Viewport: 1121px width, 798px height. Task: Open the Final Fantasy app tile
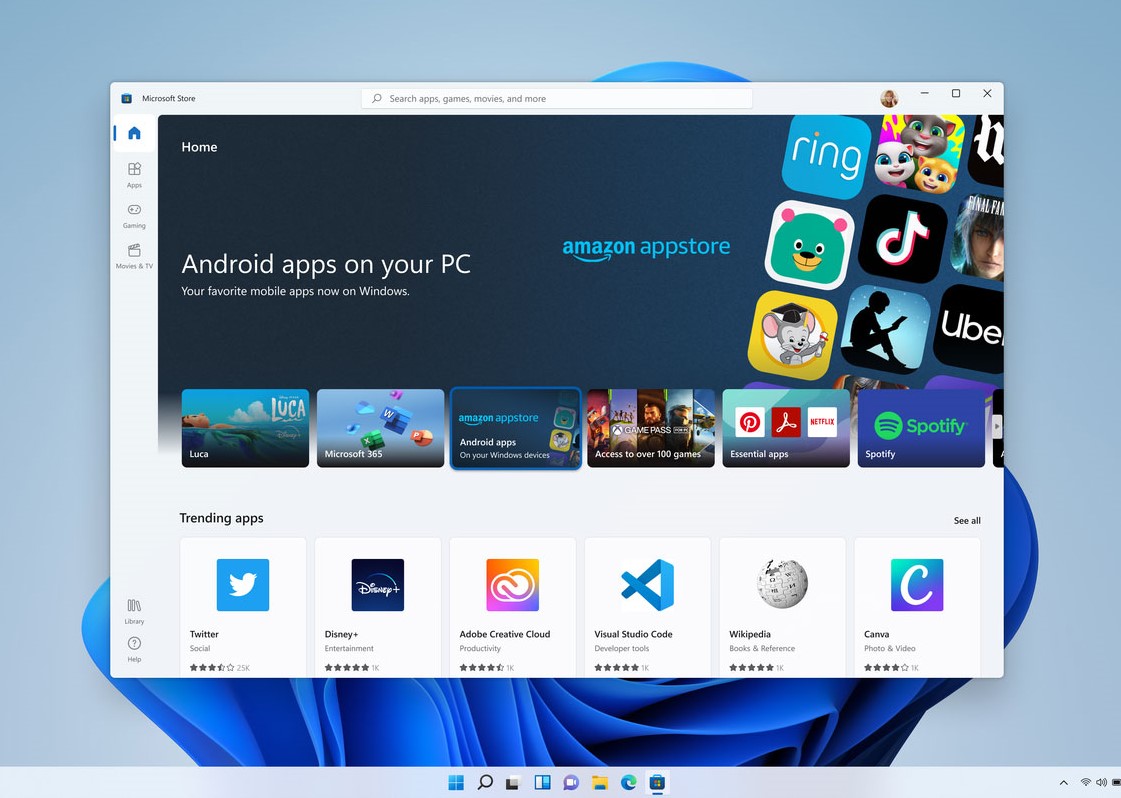click(x=977, y=237)
